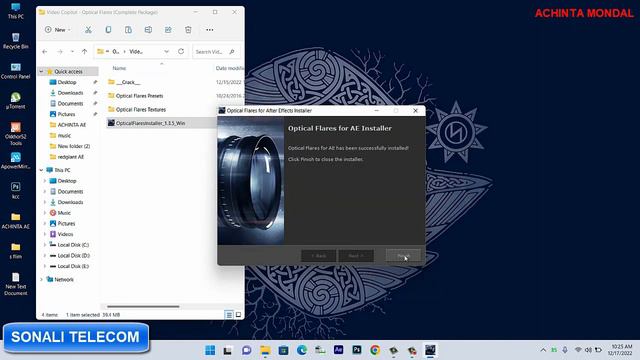This screenshot has width=640, height=360.
Task: Collapse the This PC tree node
Action: (x=41, y=170)
